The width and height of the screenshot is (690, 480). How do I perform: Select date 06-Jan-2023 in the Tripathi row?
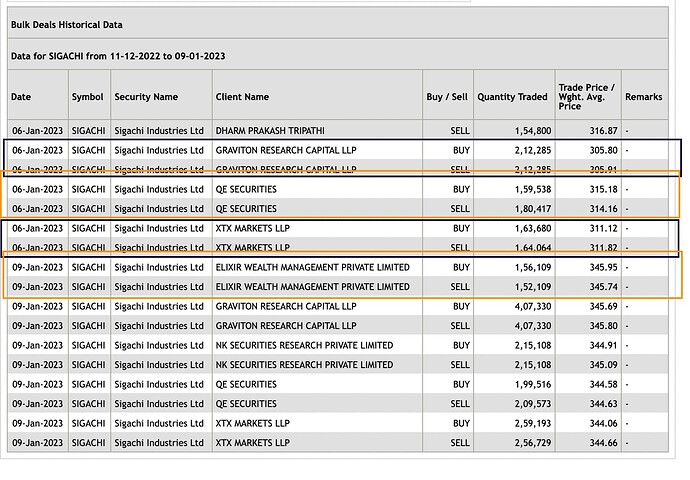point(37,131)
